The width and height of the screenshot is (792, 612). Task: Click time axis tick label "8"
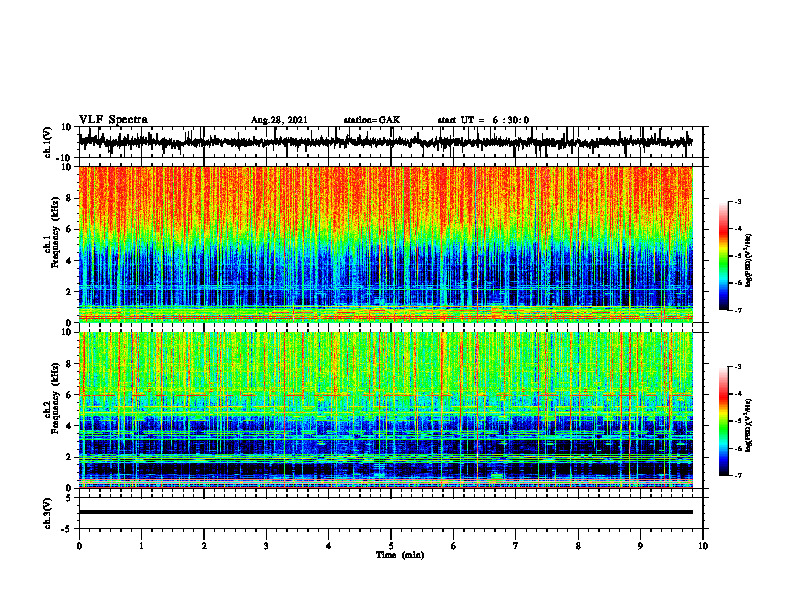[578, 546]
